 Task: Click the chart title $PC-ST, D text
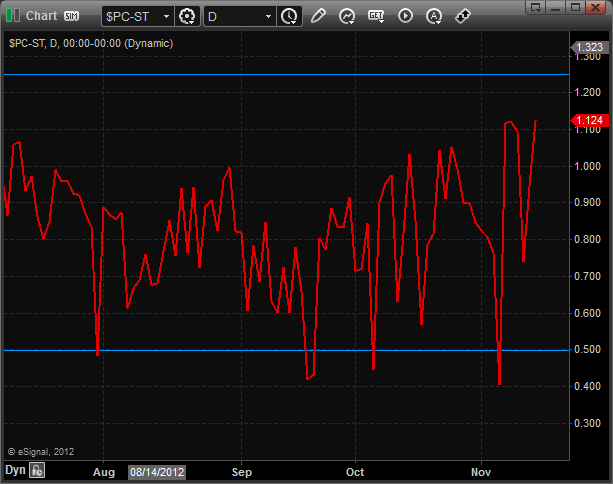91,43
